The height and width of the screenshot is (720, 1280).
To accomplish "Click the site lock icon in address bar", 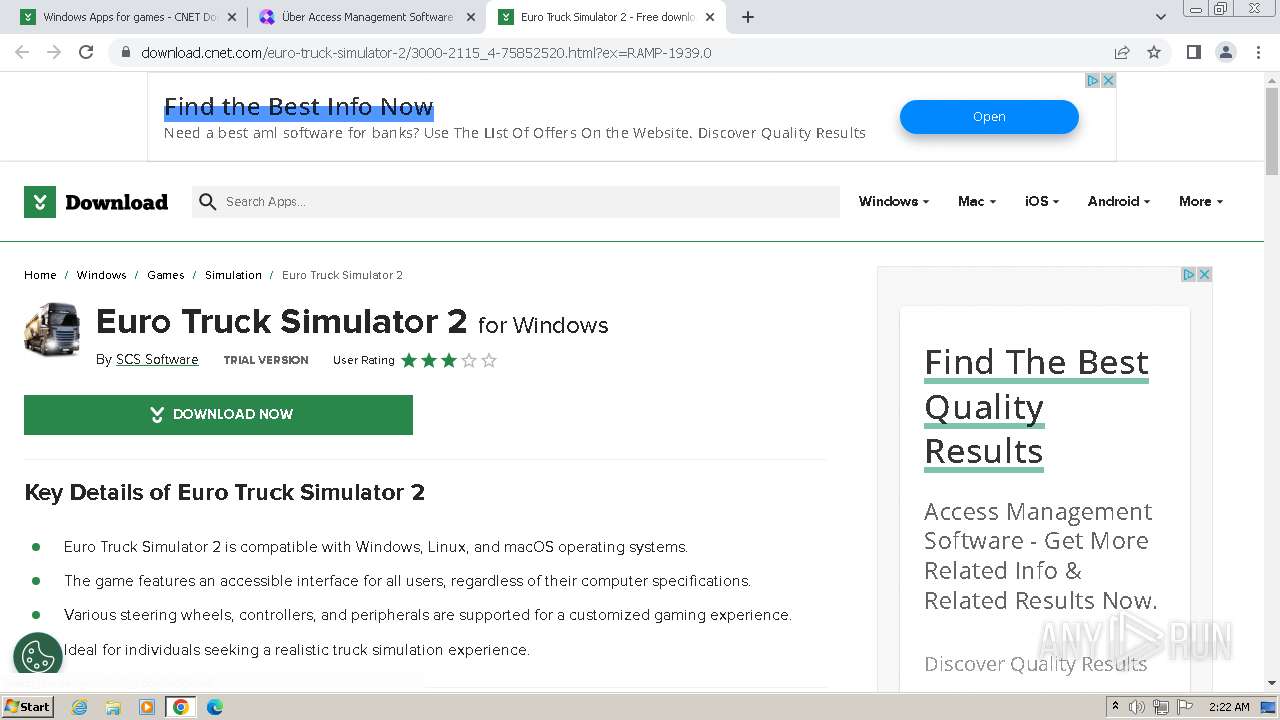I will (x=126, y=53).
